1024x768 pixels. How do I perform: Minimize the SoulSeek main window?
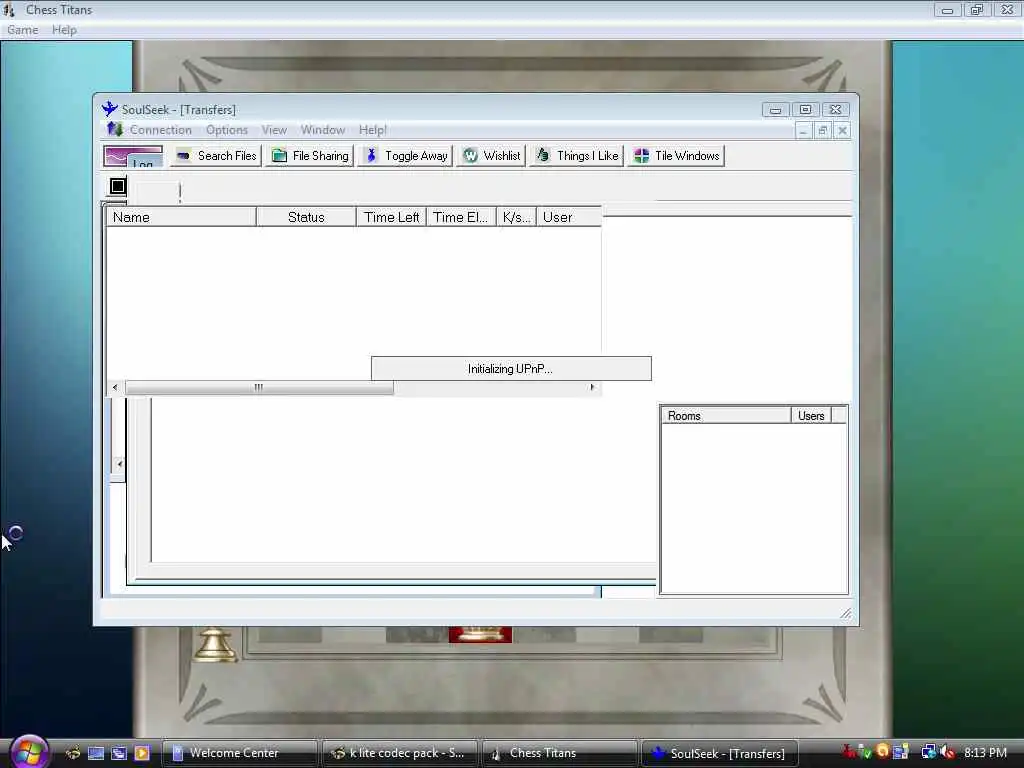(775, 110)
